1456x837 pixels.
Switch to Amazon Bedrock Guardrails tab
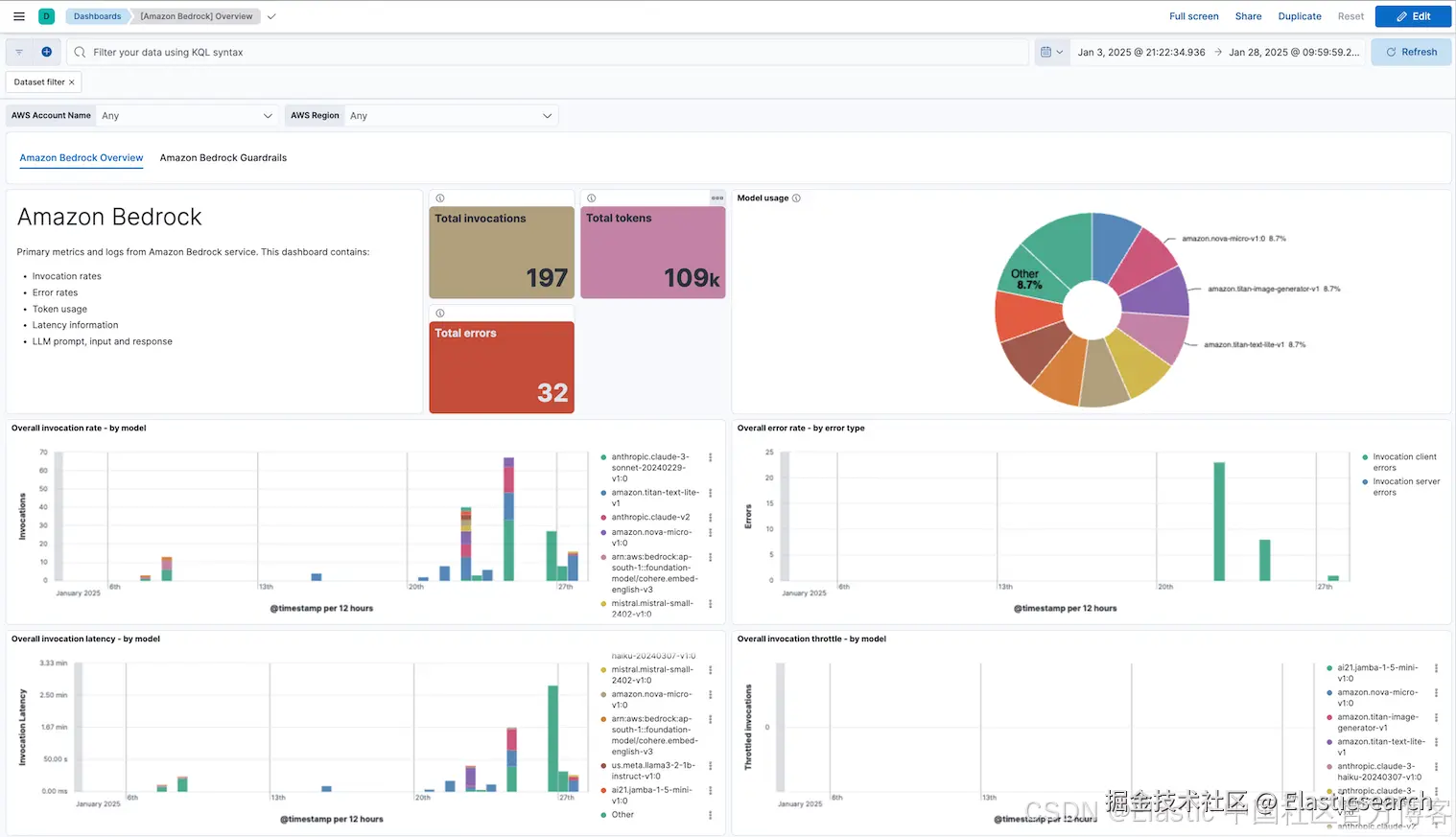[223, 158]
